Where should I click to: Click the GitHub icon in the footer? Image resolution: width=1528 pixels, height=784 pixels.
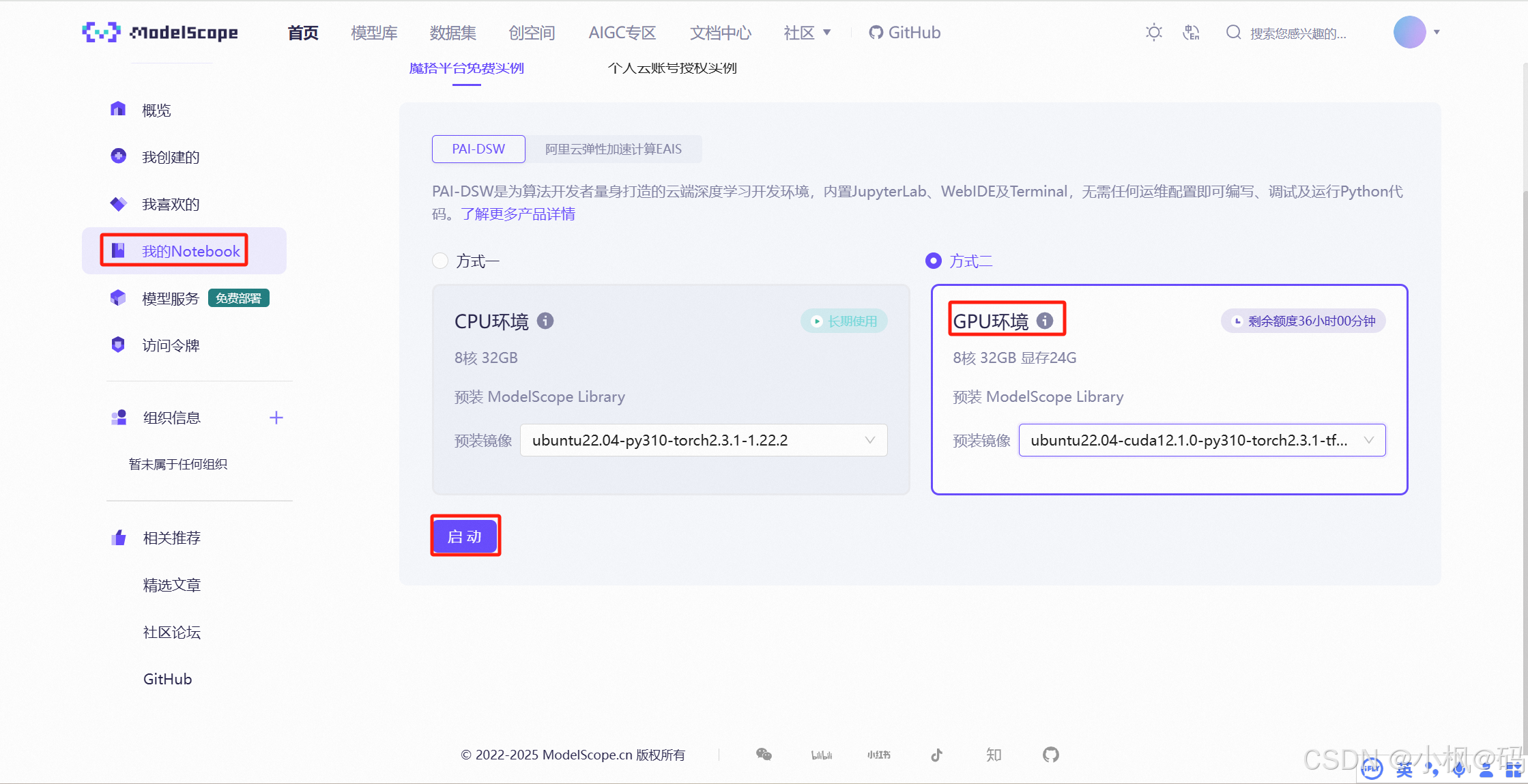click(1050, 754)
